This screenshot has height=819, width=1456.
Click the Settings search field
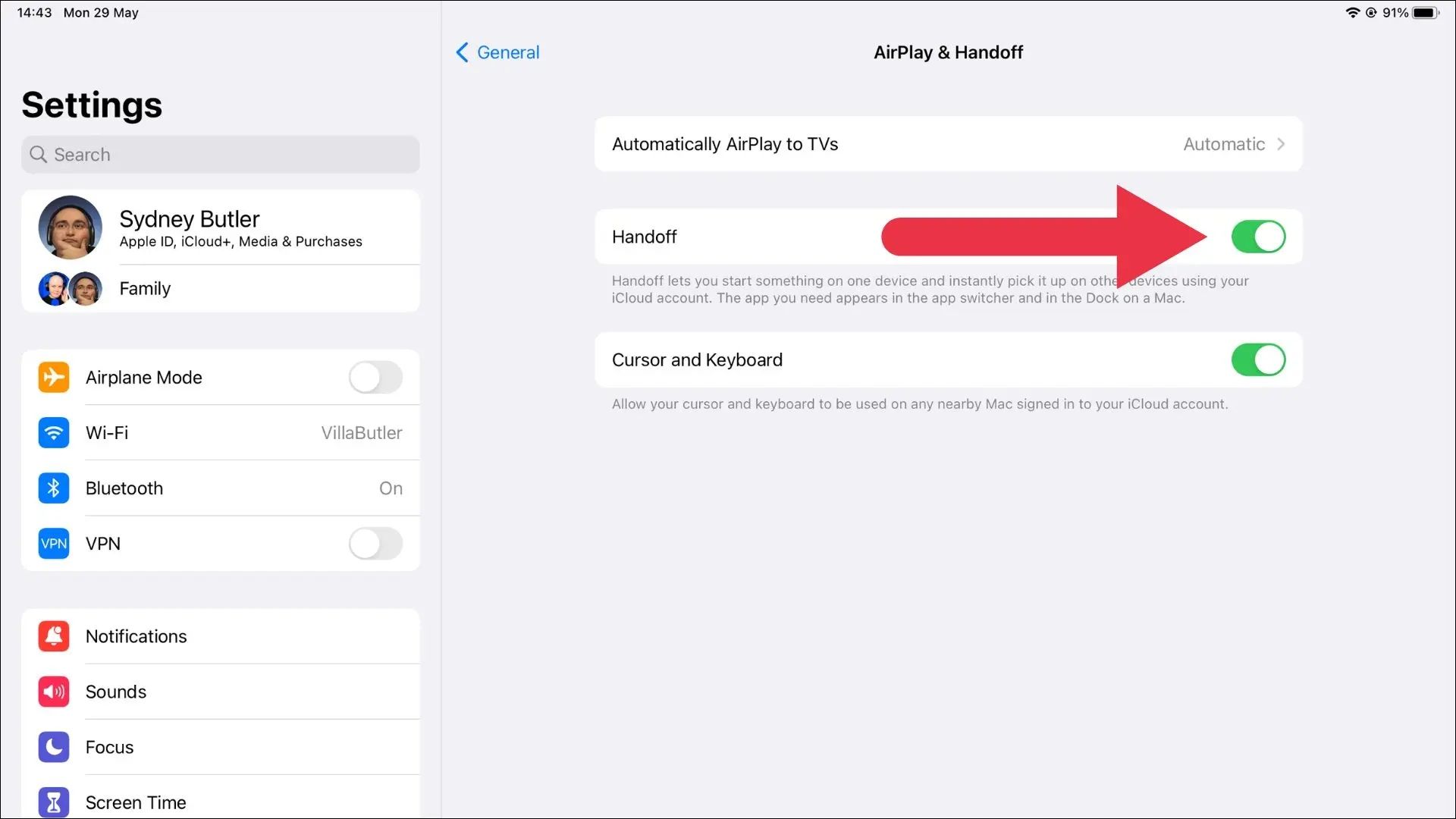tap(220, 154)
